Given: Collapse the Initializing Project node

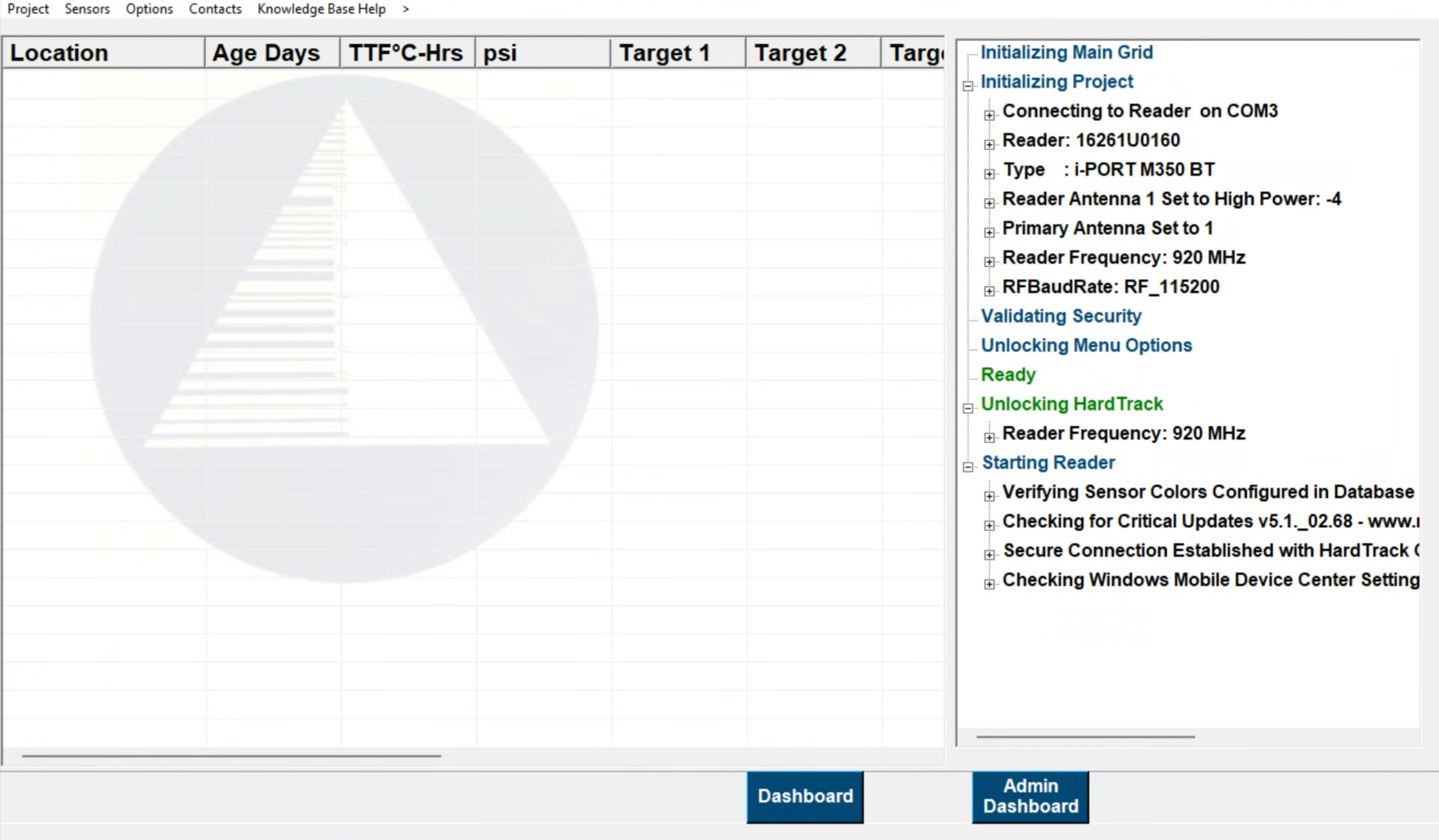Looking at the screenshot, I should [968, 86].
